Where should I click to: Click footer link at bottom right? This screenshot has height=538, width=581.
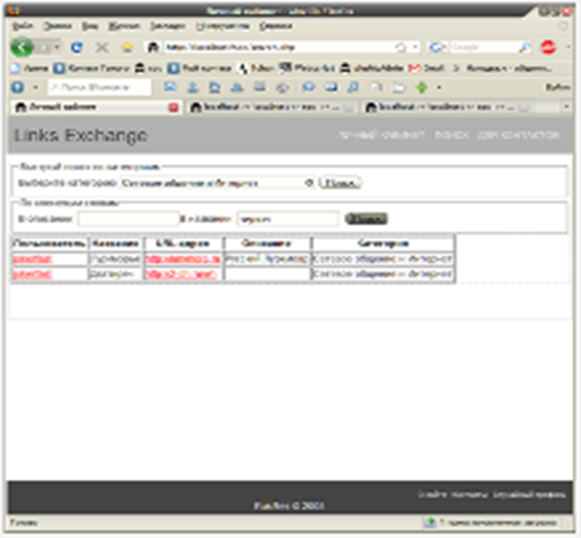(x=529, y=495)
